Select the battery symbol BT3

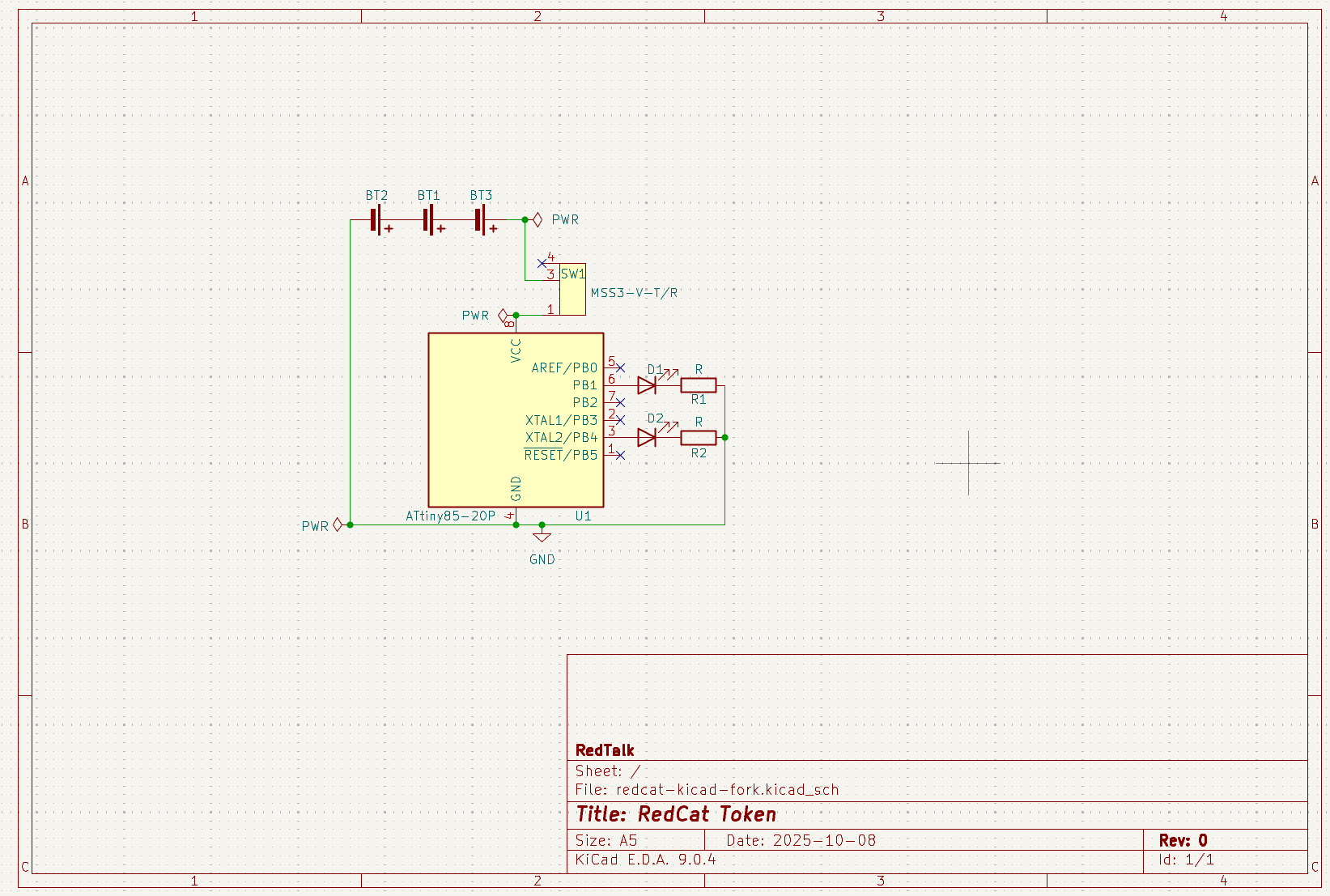tap(479, 219)
